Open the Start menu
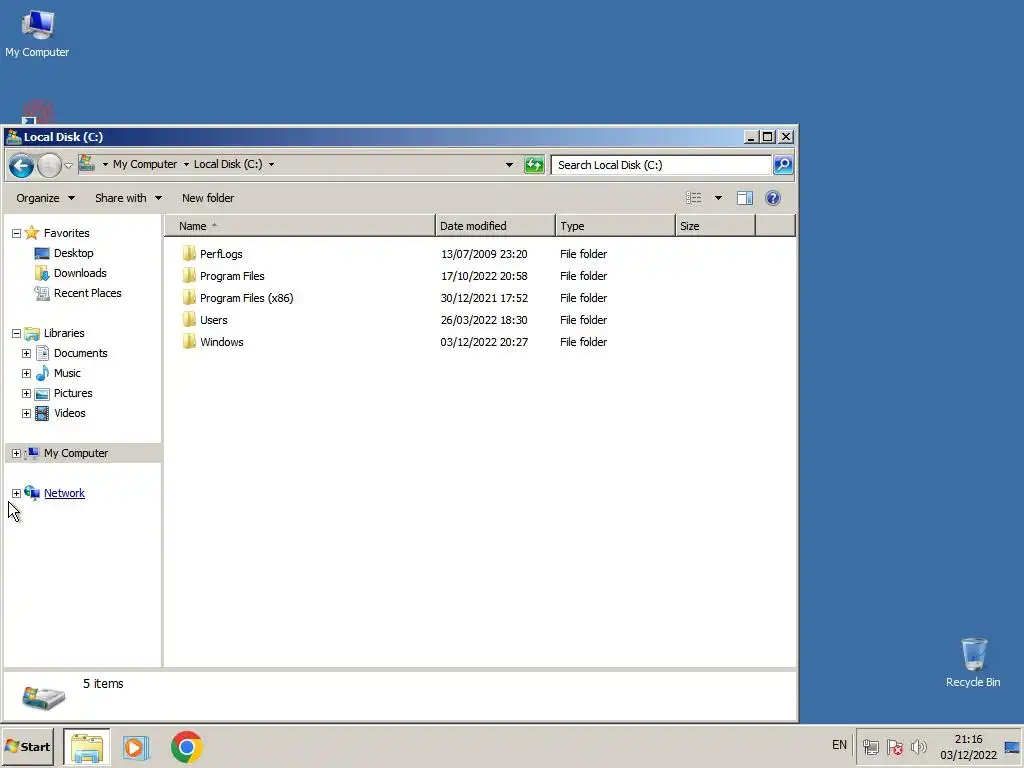 27,746
